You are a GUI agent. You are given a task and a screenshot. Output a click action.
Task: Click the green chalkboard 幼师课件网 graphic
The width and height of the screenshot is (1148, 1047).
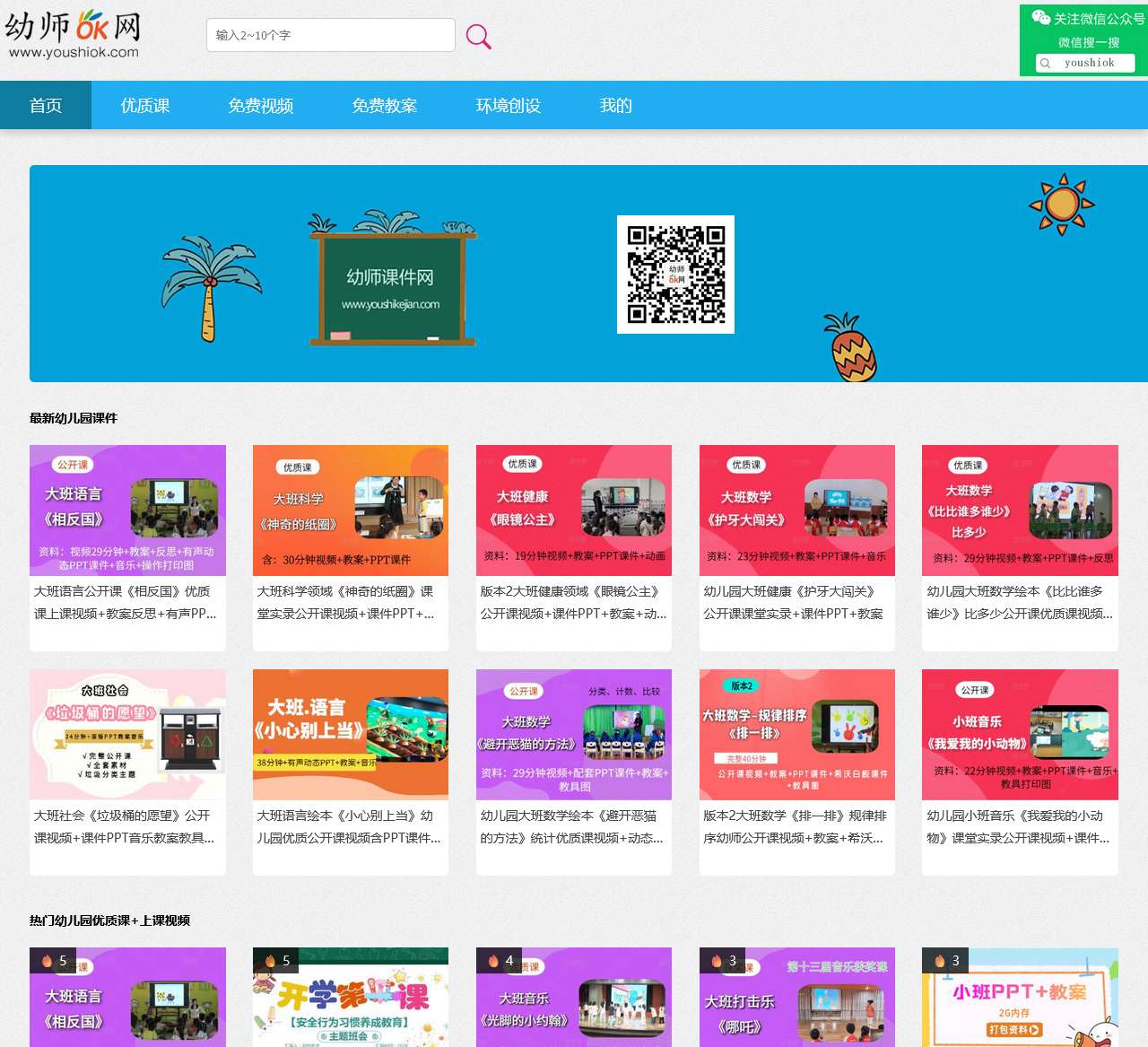[x=392, y=287]
